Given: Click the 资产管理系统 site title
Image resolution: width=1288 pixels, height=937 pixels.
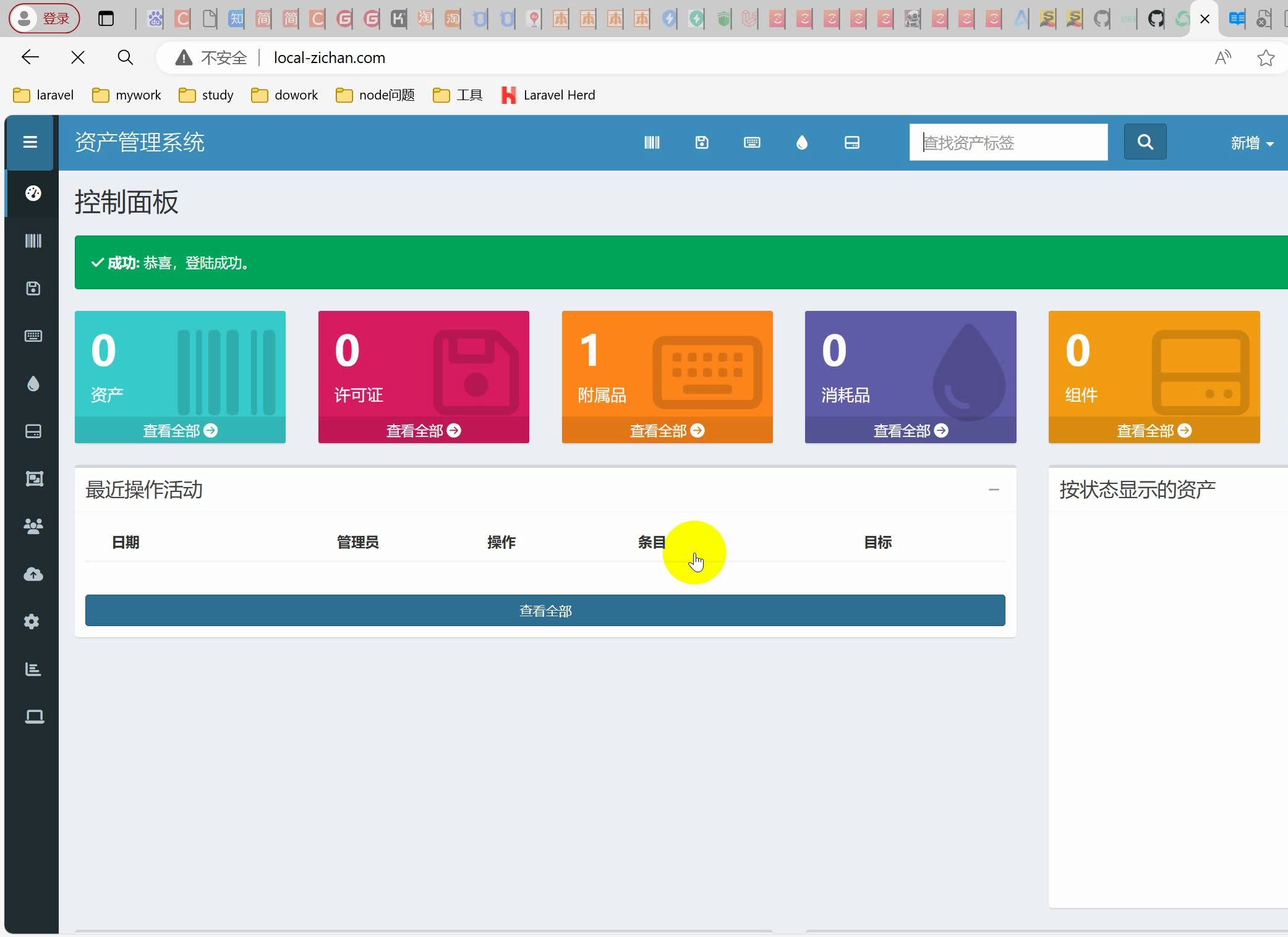Looking at the screenshot, I should tap(140, 143).
